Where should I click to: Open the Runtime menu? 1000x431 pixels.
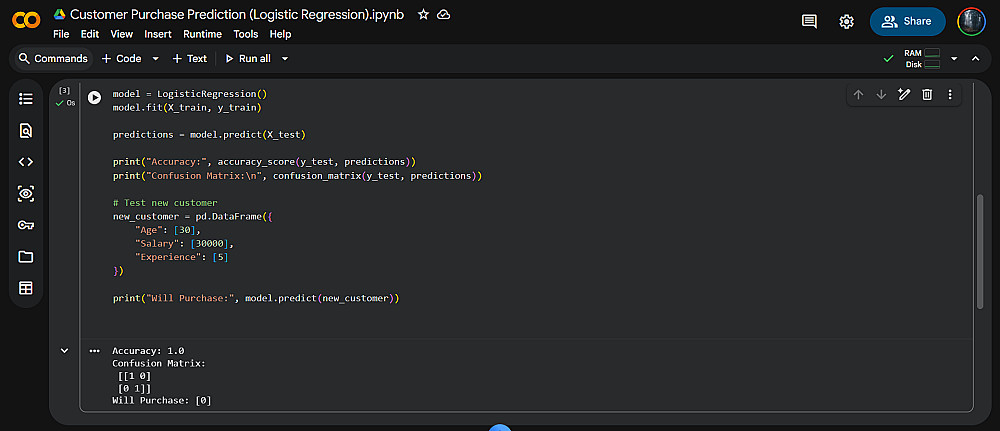pos(204,34)
